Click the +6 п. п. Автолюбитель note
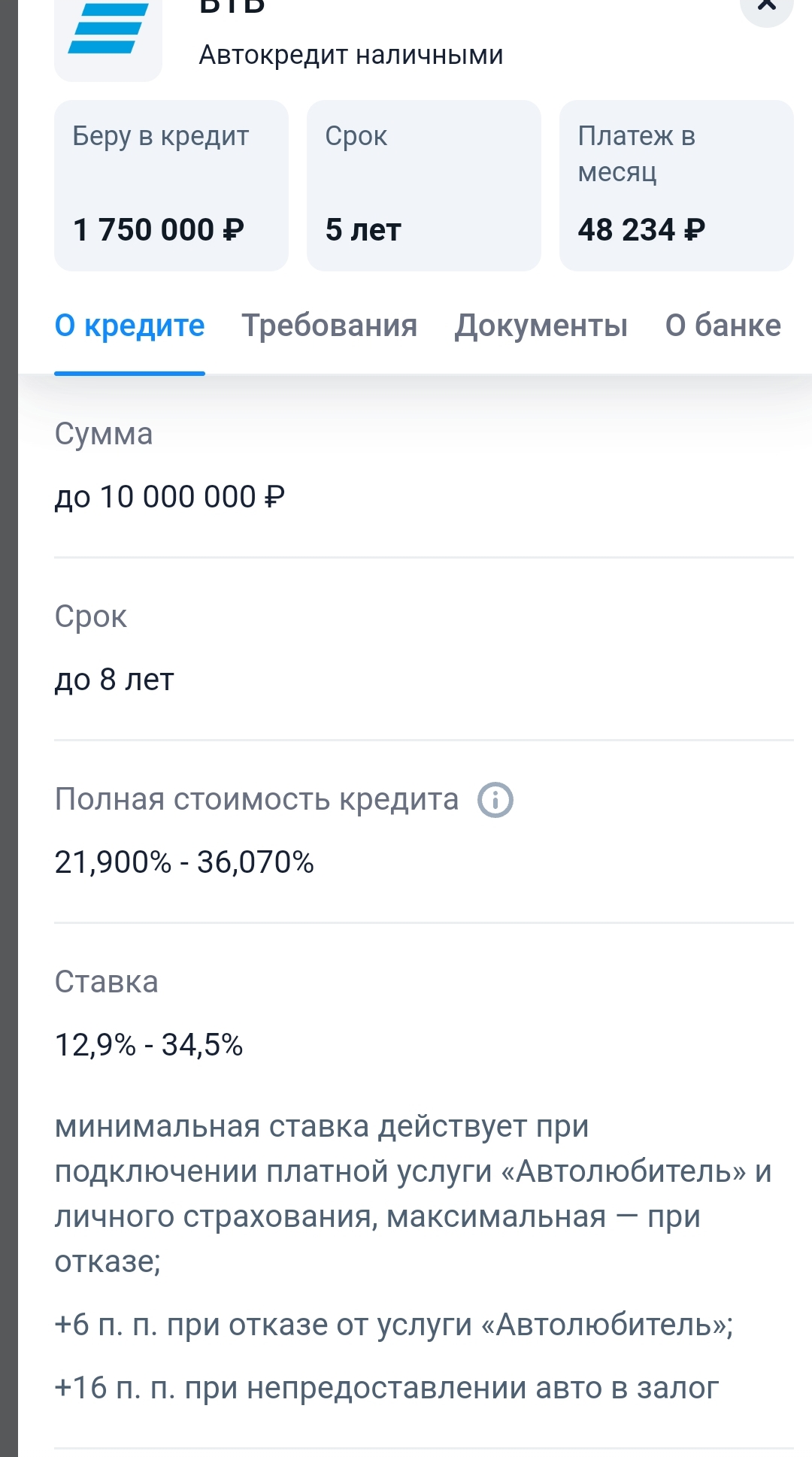 click(x=393, y=1325)
